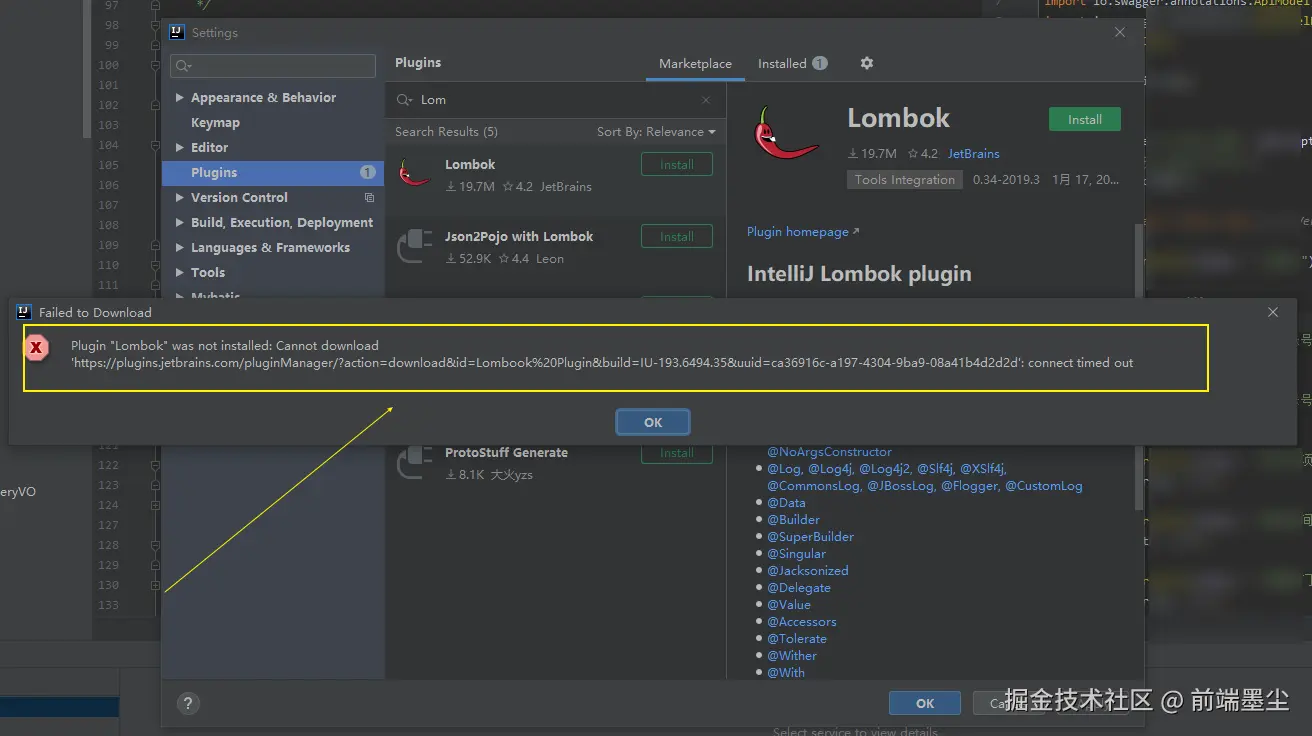1312x736 pixels.
Task: Click OK in the Failed to Download dialog
Action: click(653, 422)
